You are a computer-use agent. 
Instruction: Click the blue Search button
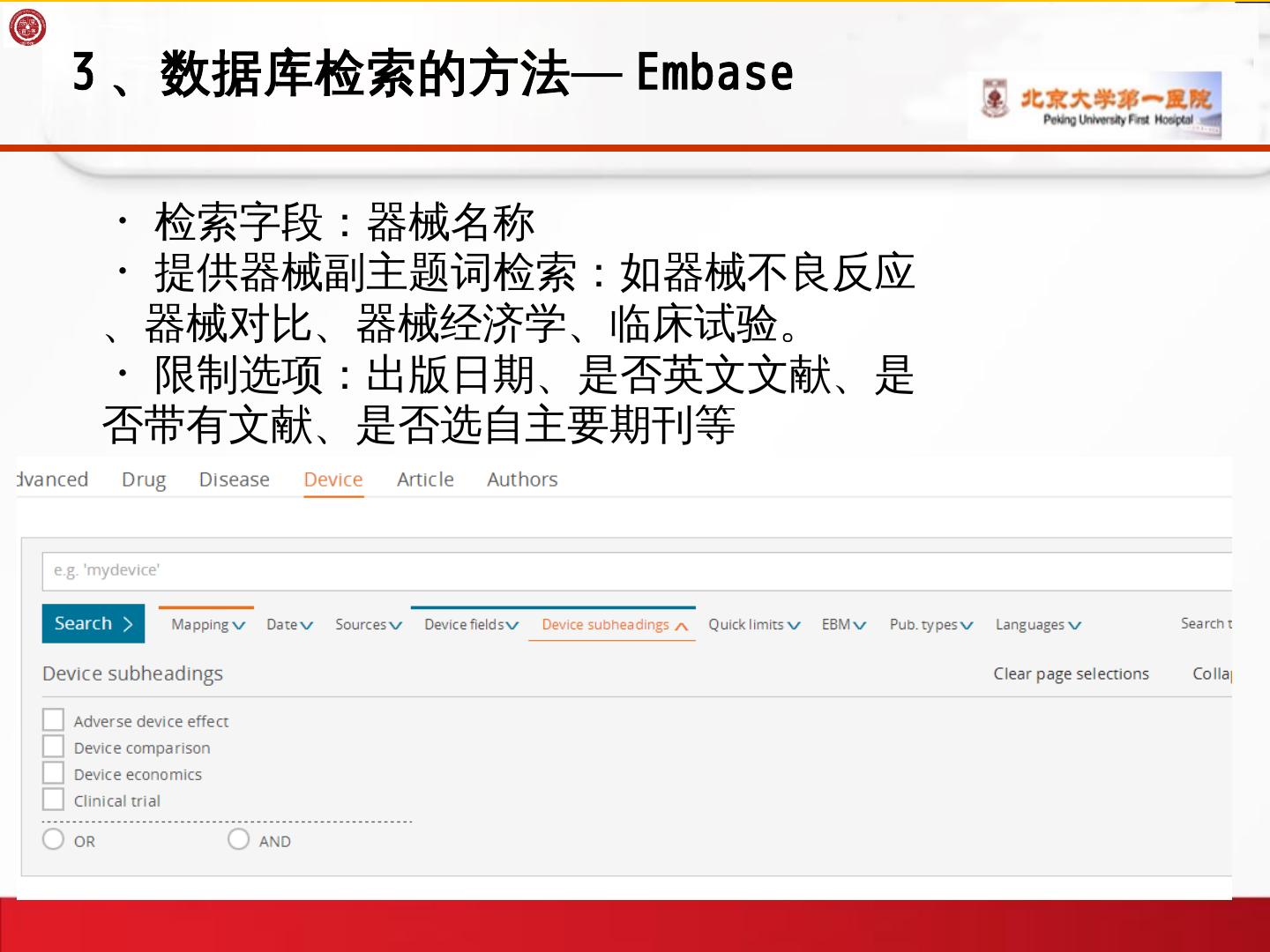[x=93, y=624]
